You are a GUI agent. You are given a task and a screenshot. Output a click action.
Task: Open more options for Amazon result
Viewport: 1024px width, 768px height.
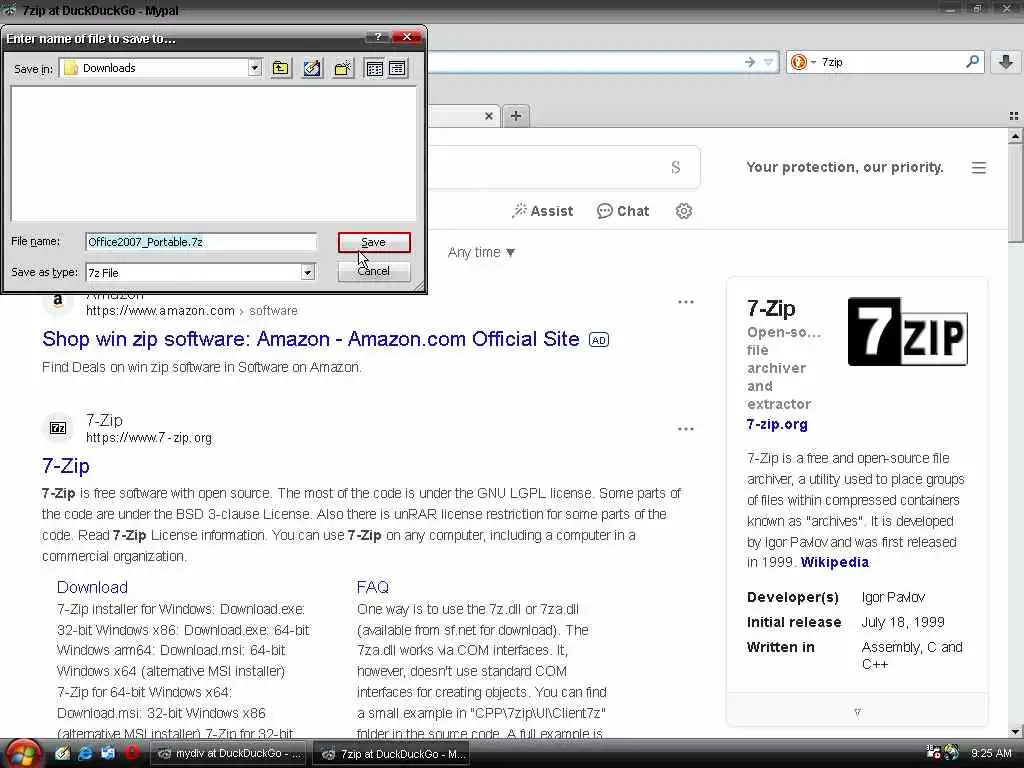coord(686,302)
